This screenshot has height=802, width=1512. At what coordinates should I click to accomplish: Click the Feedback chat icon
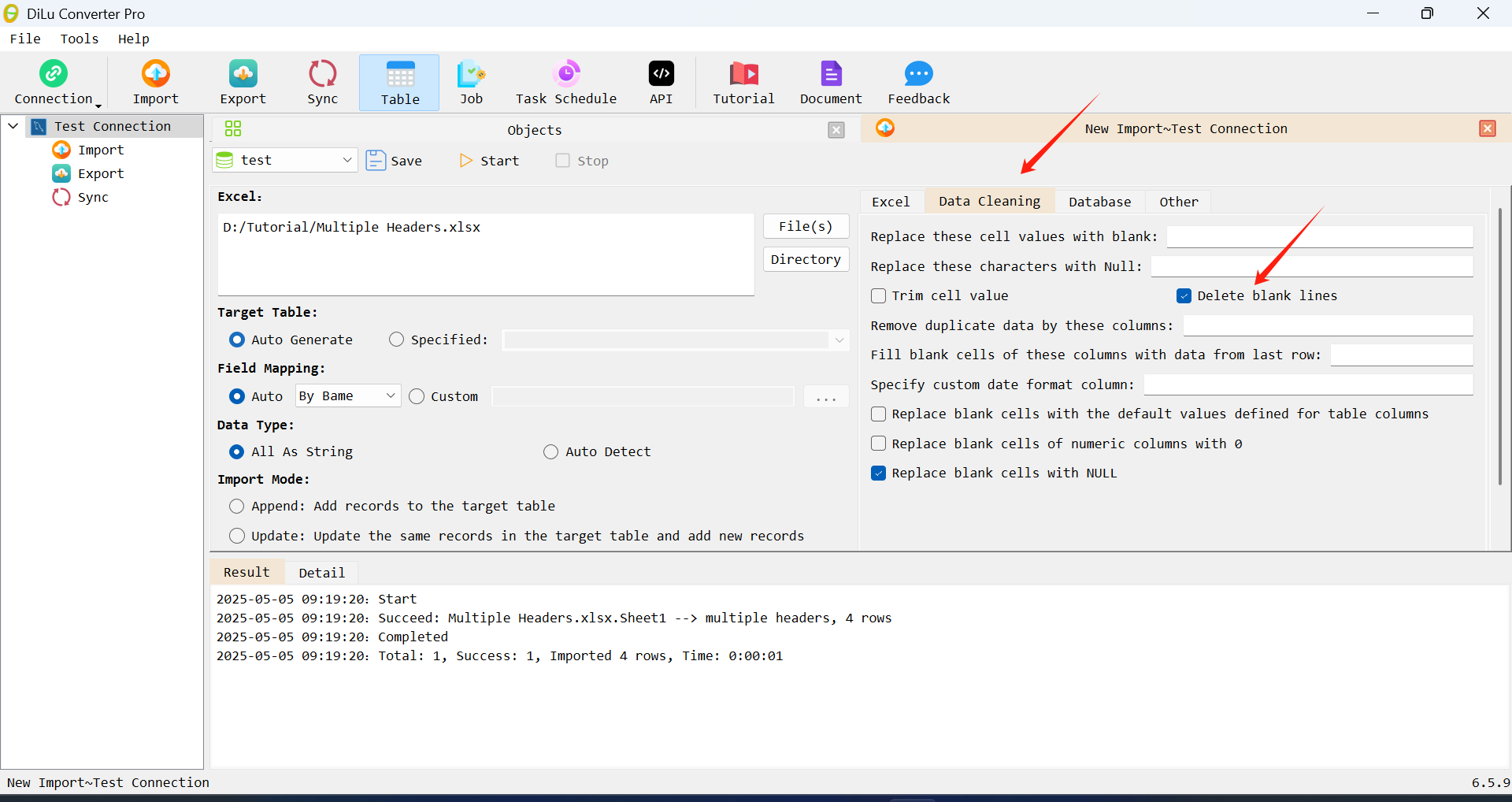pos(918,74)
